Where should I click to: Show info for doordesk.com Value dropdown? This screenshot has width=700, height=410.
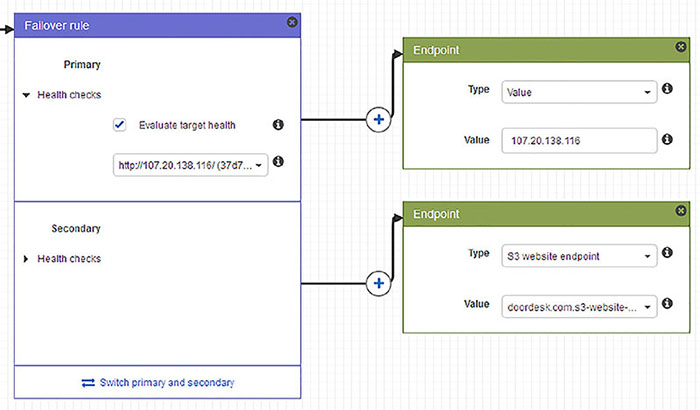tap(667, 306)
